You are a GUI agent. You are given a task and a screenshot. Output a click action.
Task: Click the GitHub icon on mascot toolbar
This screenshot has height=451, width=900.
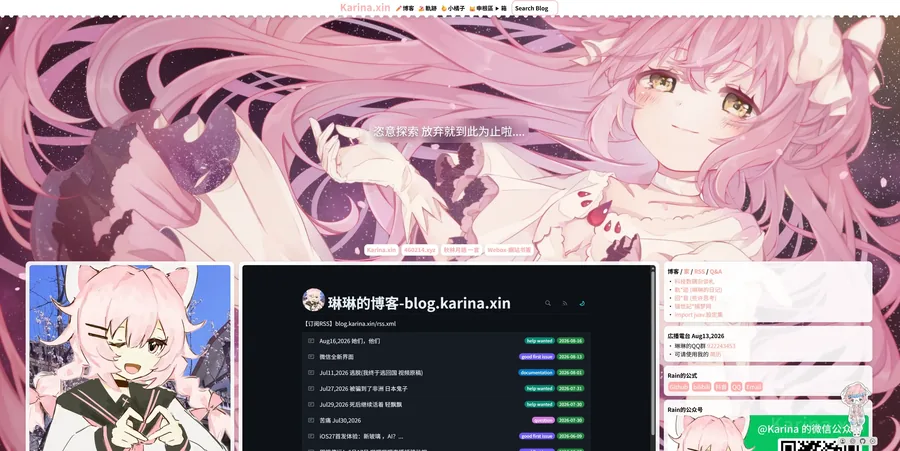point(862,441)
